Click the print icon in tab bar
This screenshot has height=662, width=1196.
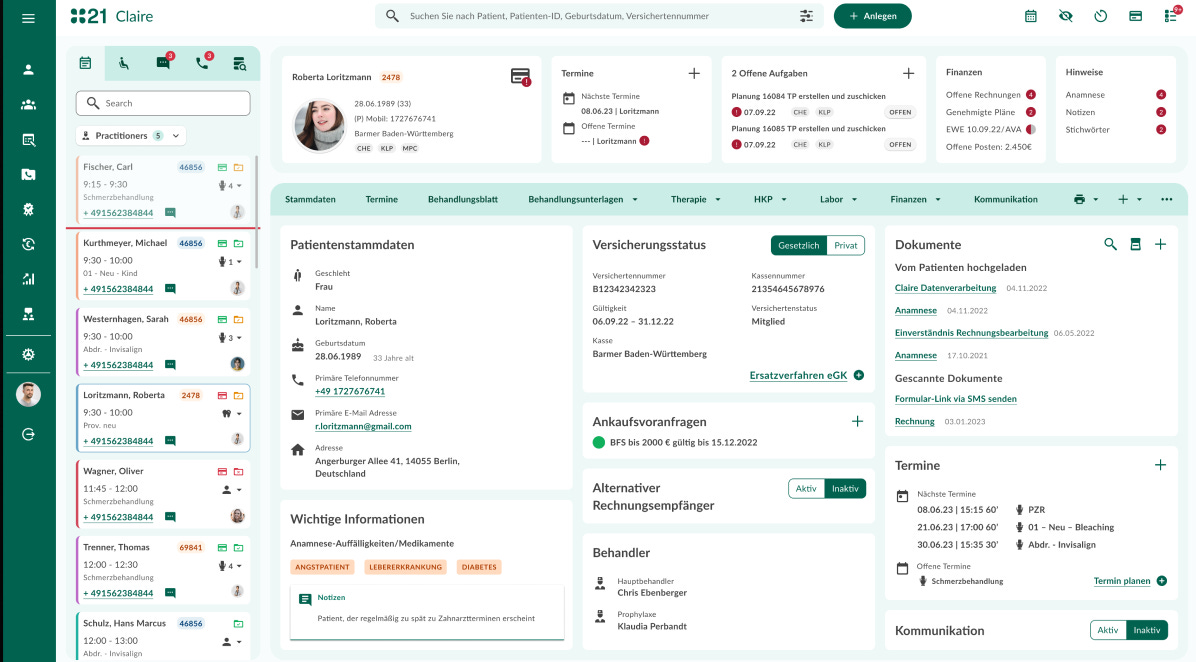[1079, 199]
